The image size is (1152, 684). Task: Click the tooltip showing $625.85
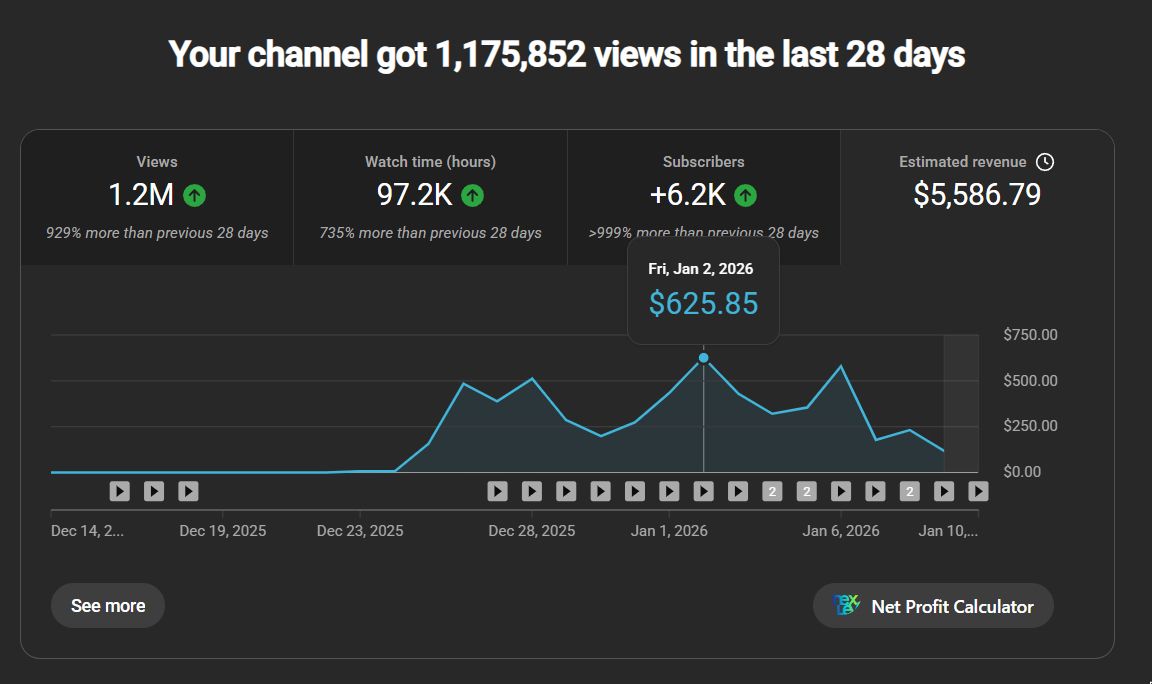703,290
